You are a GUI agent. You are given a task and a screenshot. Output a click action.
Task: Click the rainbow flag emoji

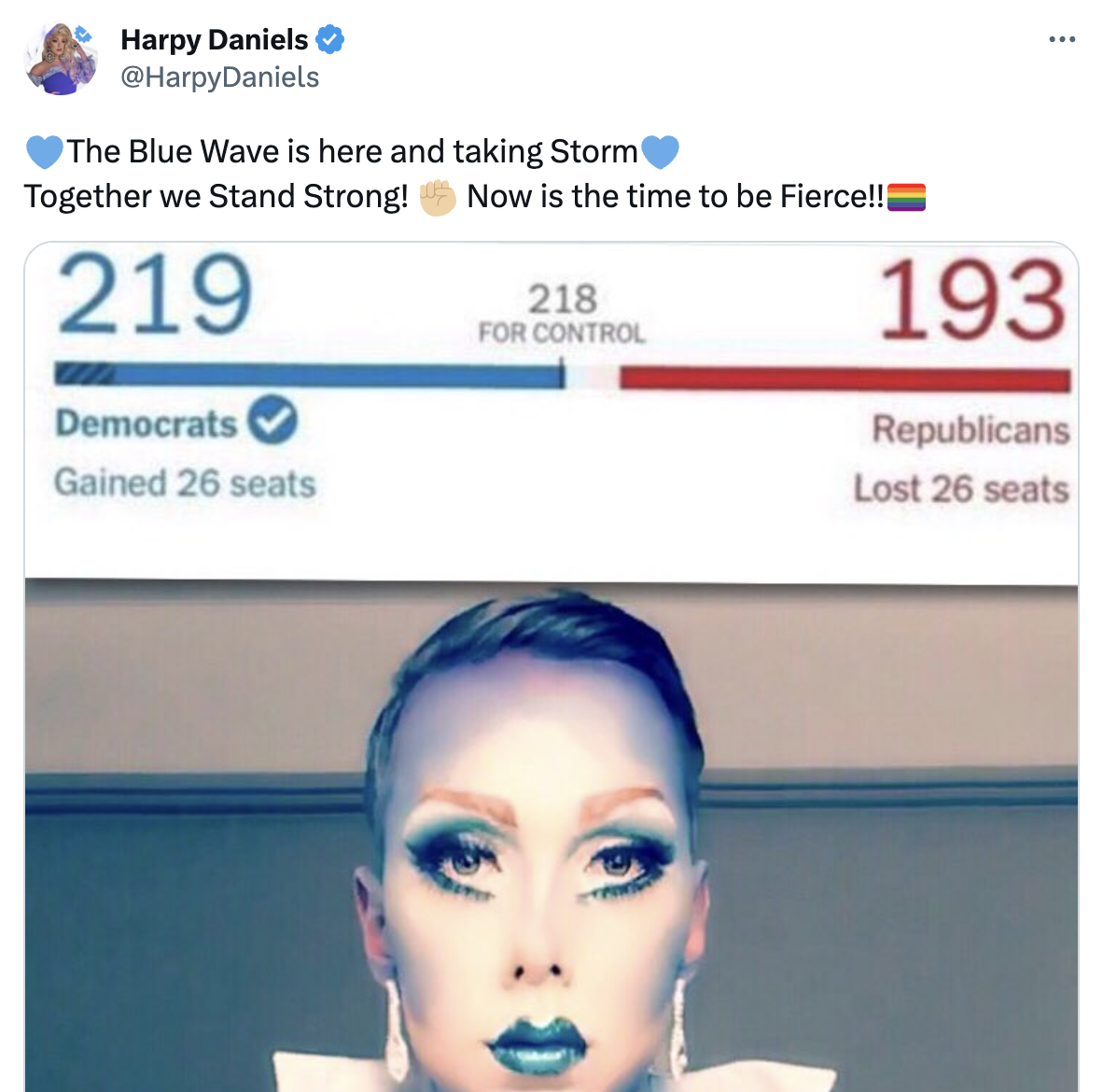906,197
